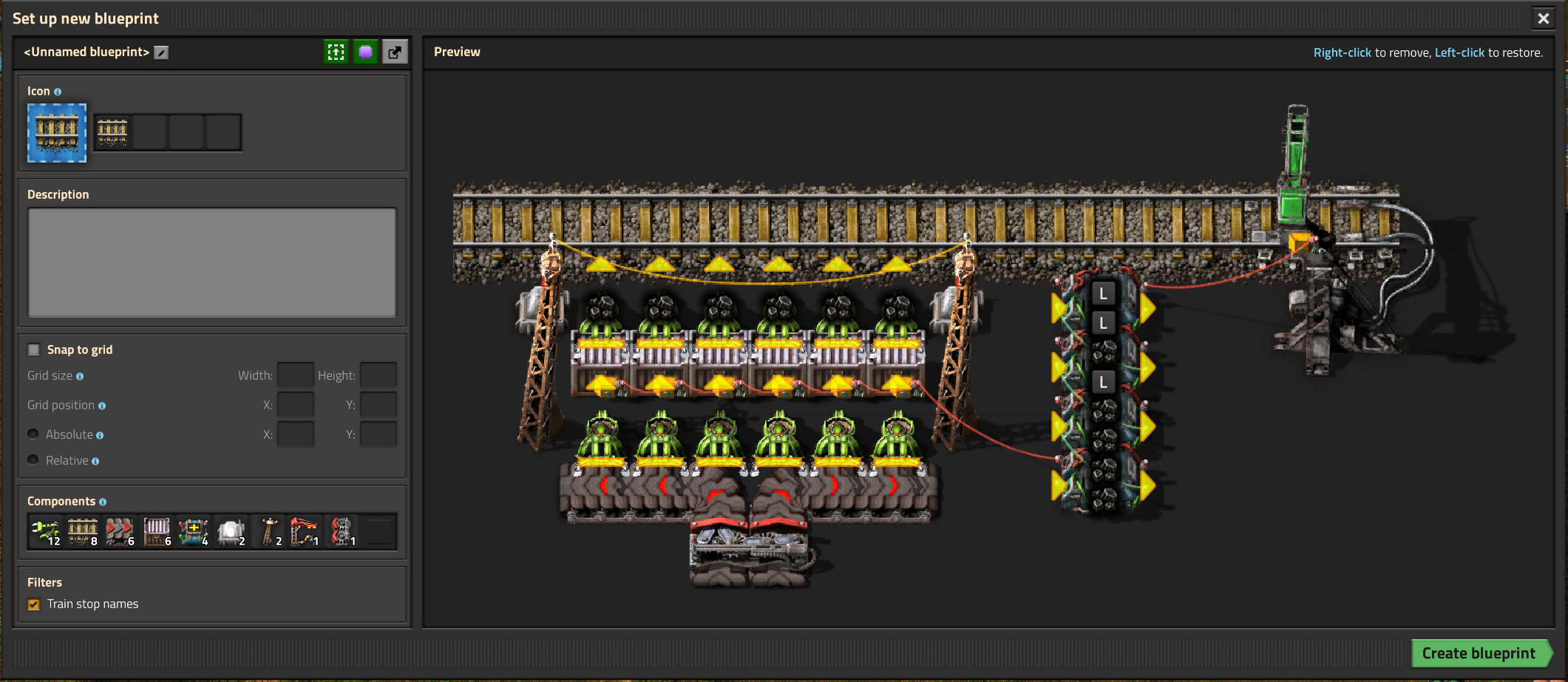Select the fourth empty icon slot
The height and width of the screenshot is (682, 1568).
tap(223, 133)
